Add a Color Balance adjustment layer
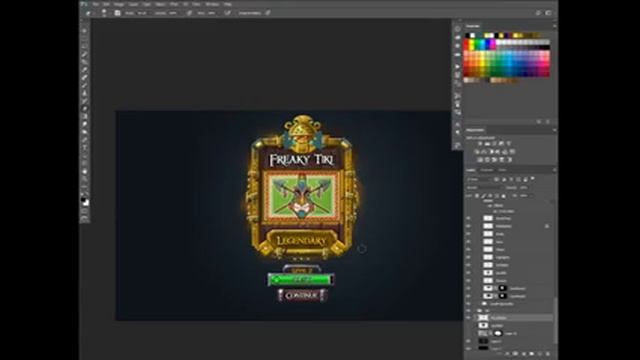 (x=484, y=151)
